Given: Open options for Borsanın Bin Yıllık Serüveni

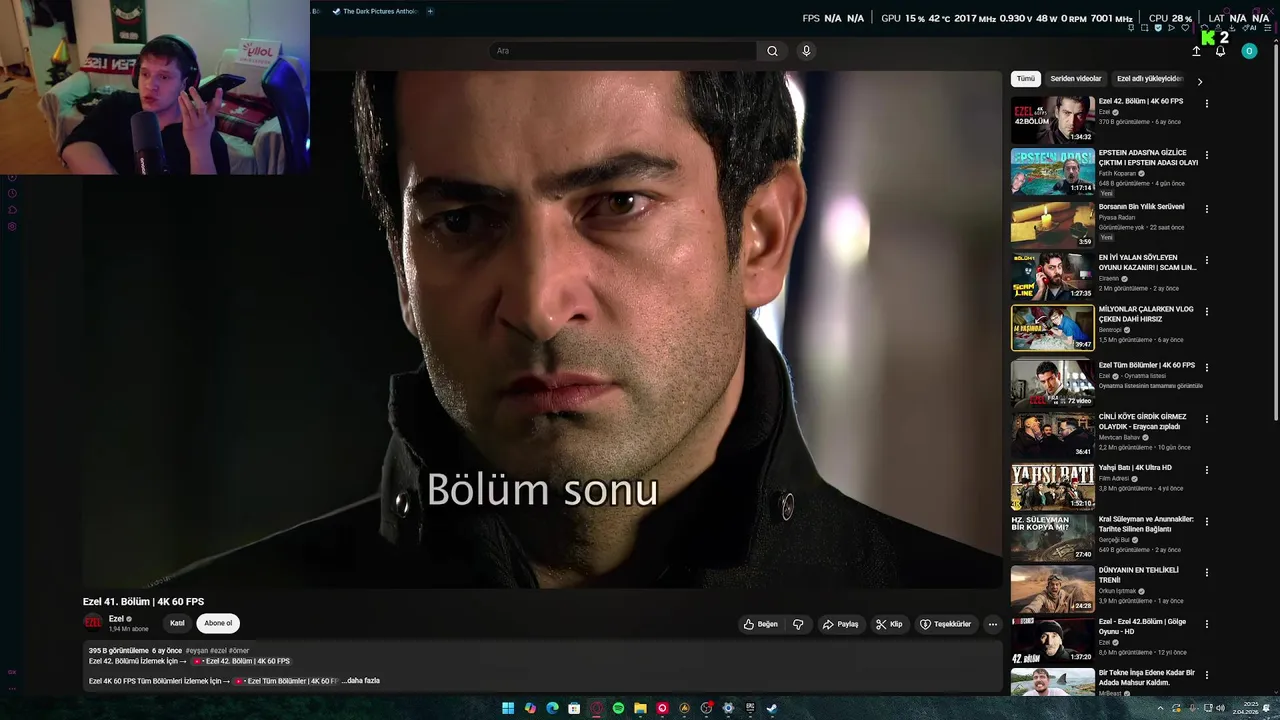Looking at the screenshot, I should (x=1206, y=209).
